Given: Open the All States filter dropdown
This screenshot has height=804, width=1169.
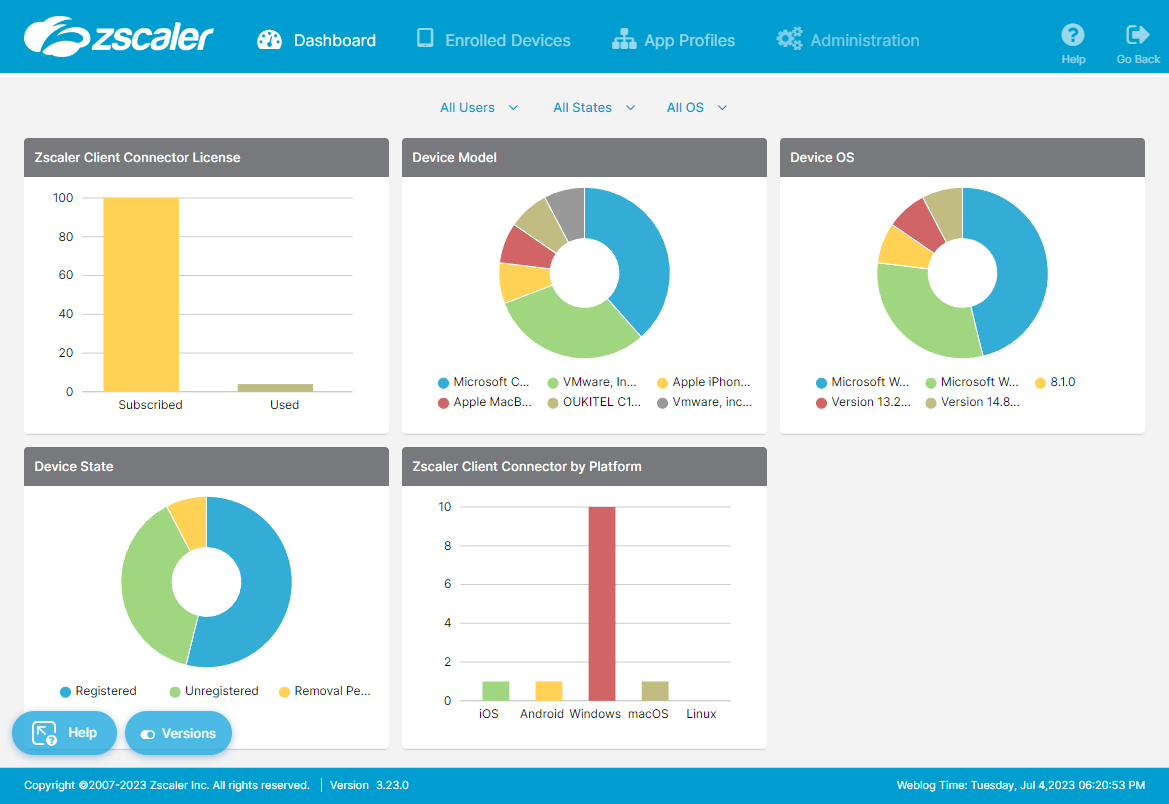Looking at the screenshot, I should coord(594,108).
